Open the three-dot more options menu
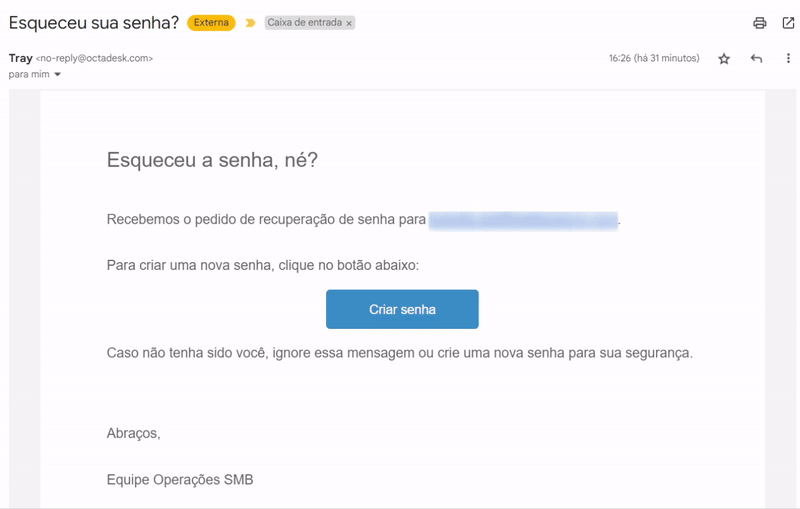The height and width of the screenshot is (509, 800). (x=788, y=58)
